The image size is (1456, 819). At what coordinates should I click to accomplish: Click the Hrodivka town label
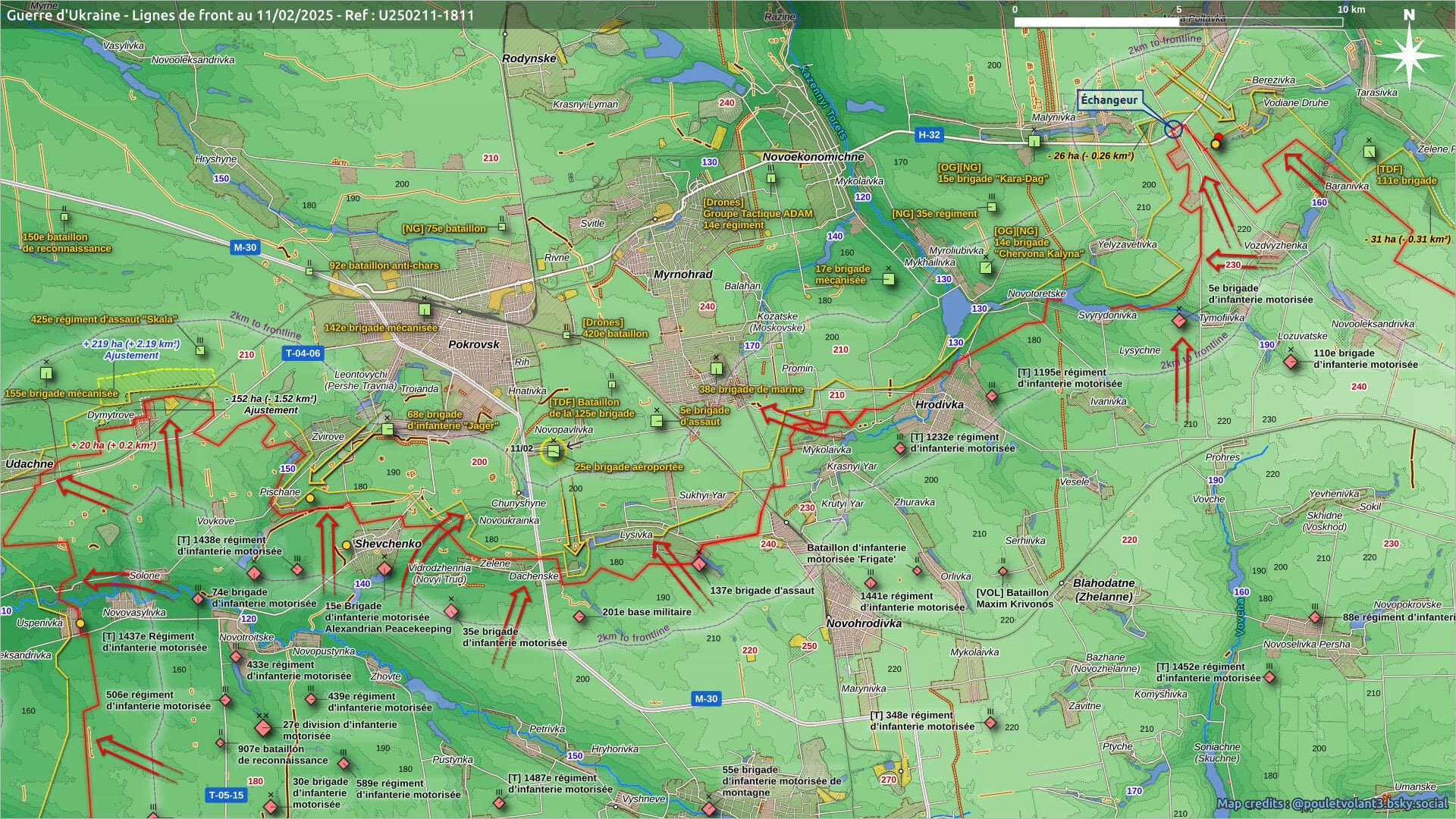[x=939, y=404]
